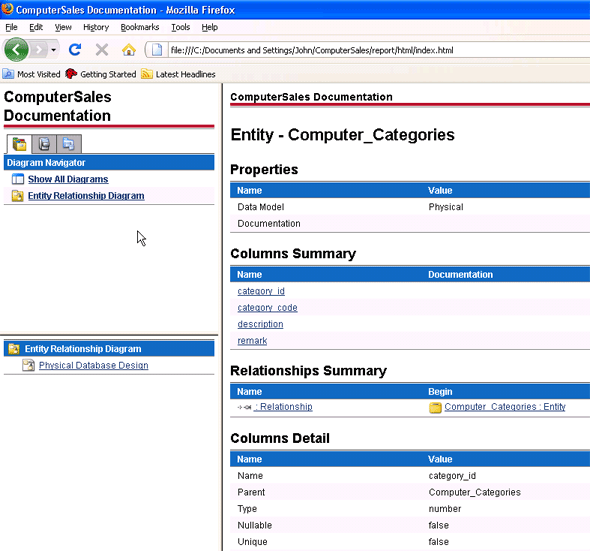Click the relationship connector icon
Screen dimensions: 590x551
(x=244, y=407)
